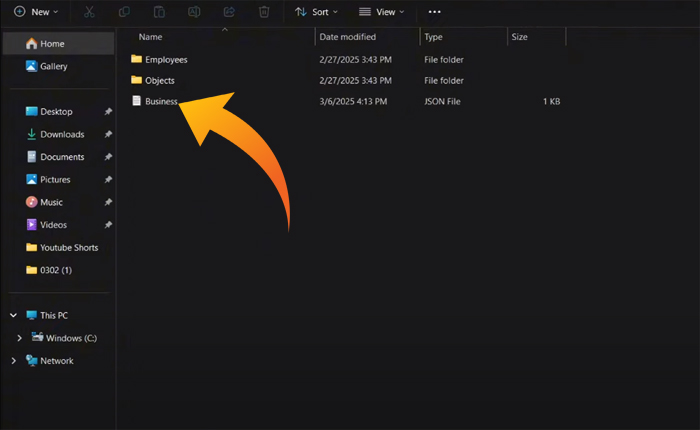Select the Business JSON file
700x430 pixels.
click(160, 101)
